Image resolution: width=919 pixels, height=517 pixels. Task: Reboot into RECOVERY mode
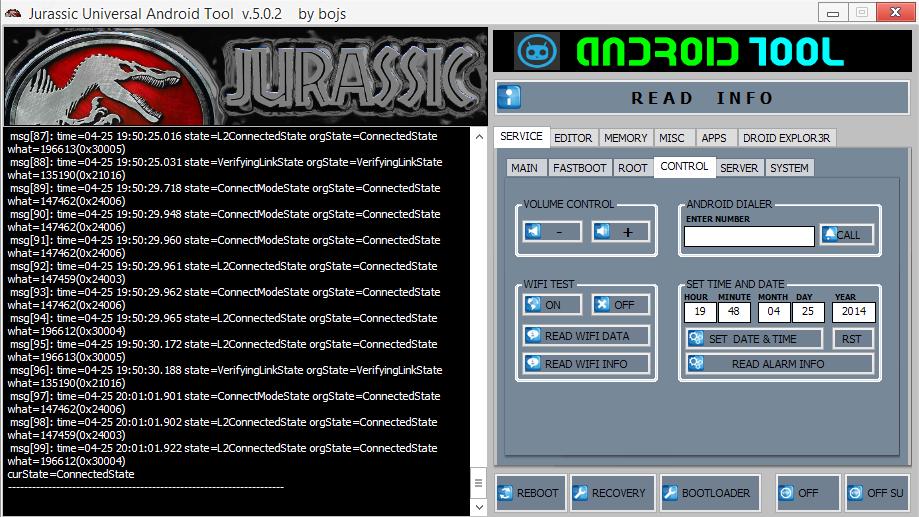(610, 493)
